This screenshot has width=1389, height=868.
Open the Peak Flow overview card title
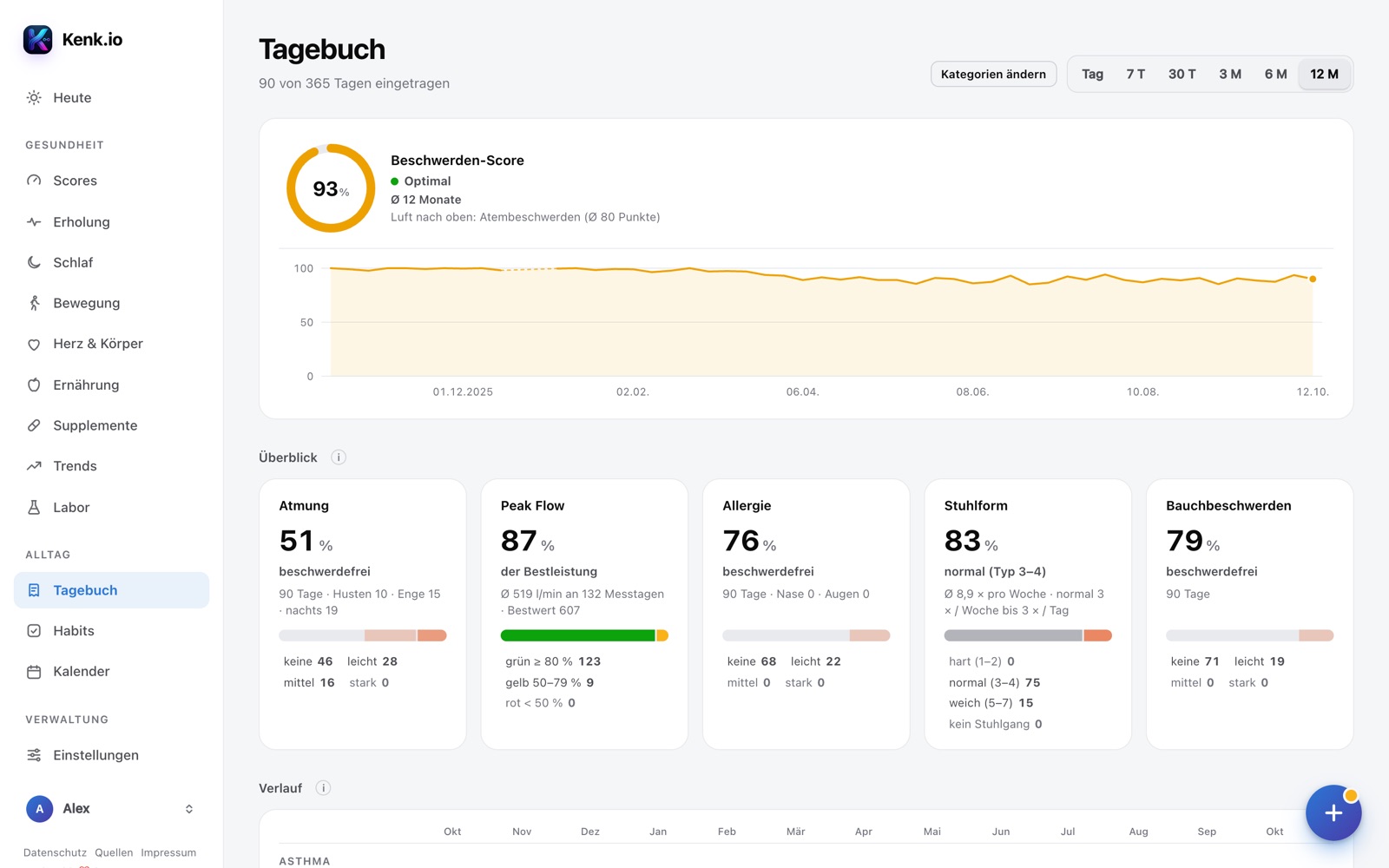click(x=532, y=506)
